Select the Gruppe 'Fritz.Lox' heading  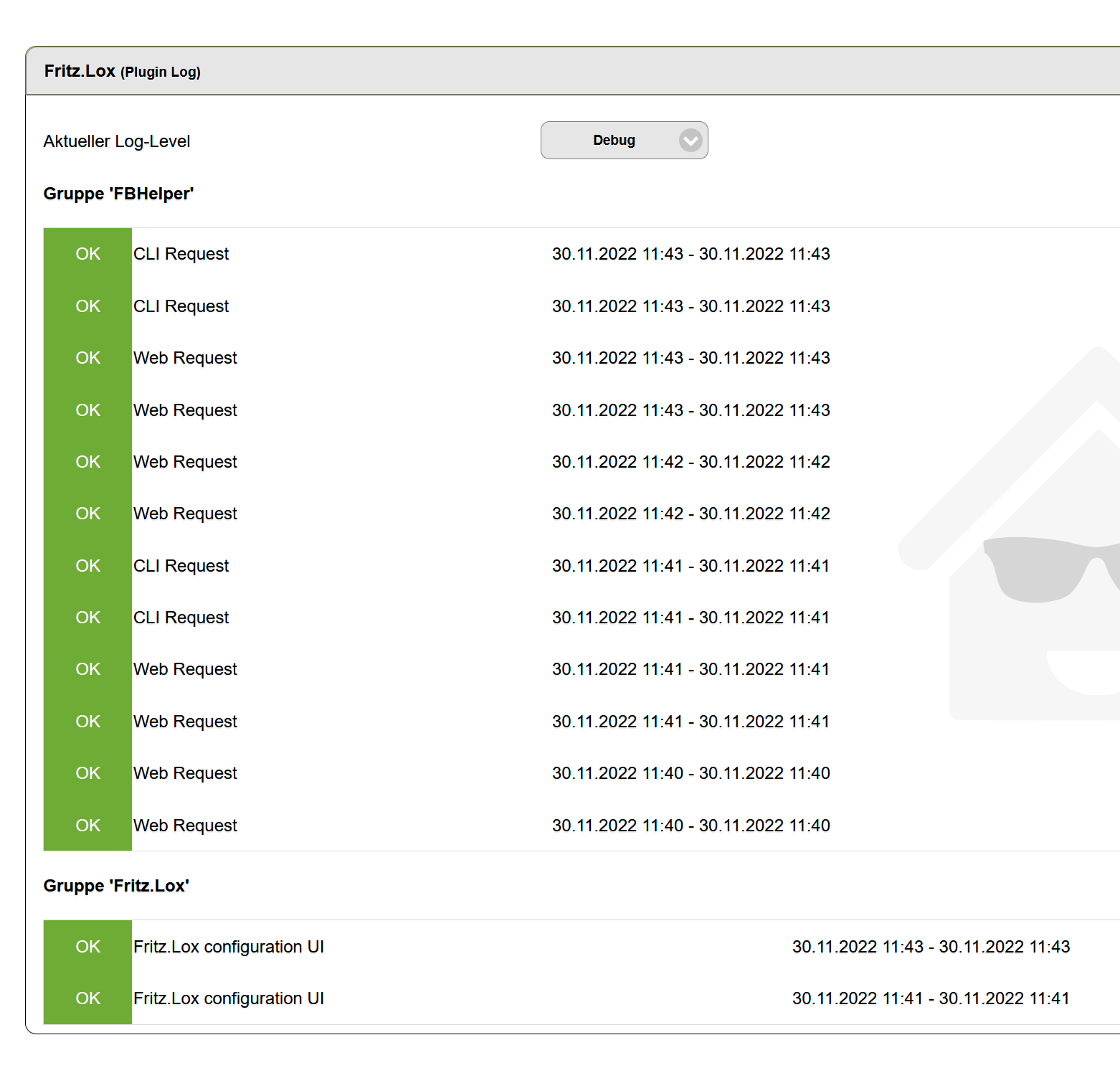(x=116, y=886)
